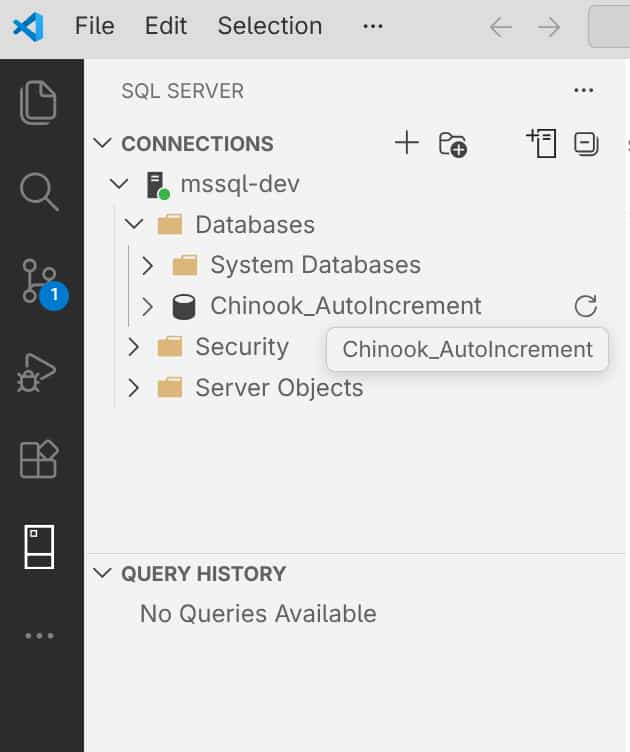
Task: Select the mssql-dev connection label
Action: point(240,184)
